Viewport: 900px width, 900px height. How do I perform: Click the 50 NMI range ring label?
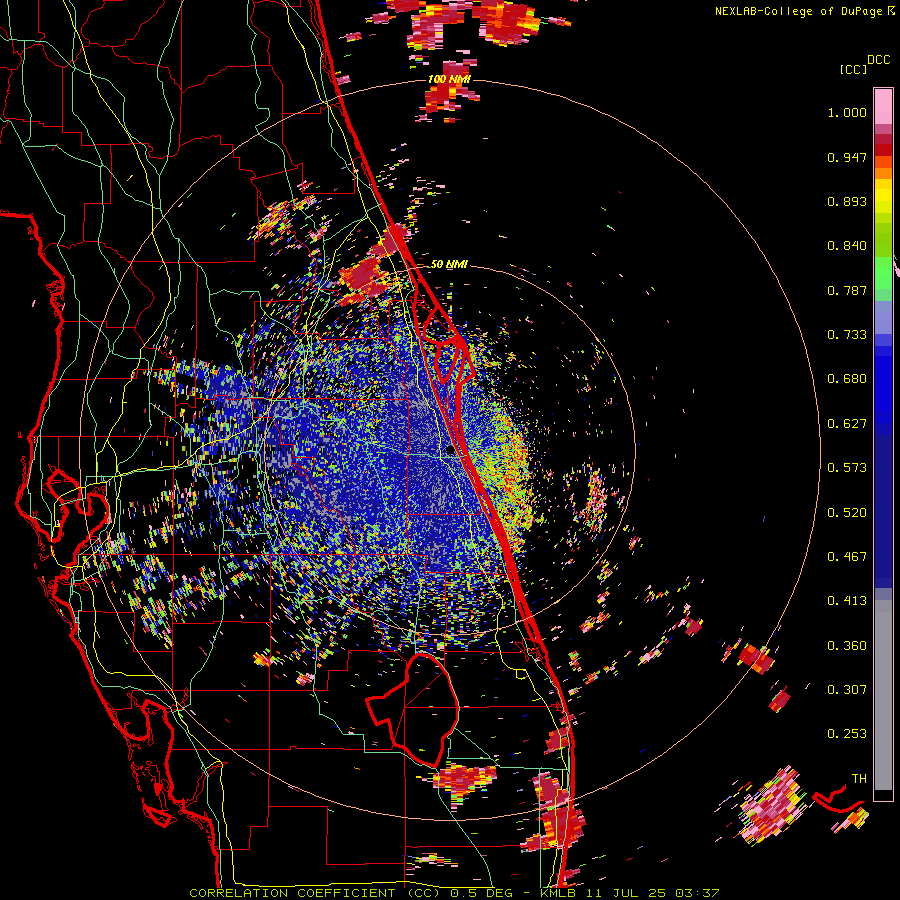pos(449,264)
